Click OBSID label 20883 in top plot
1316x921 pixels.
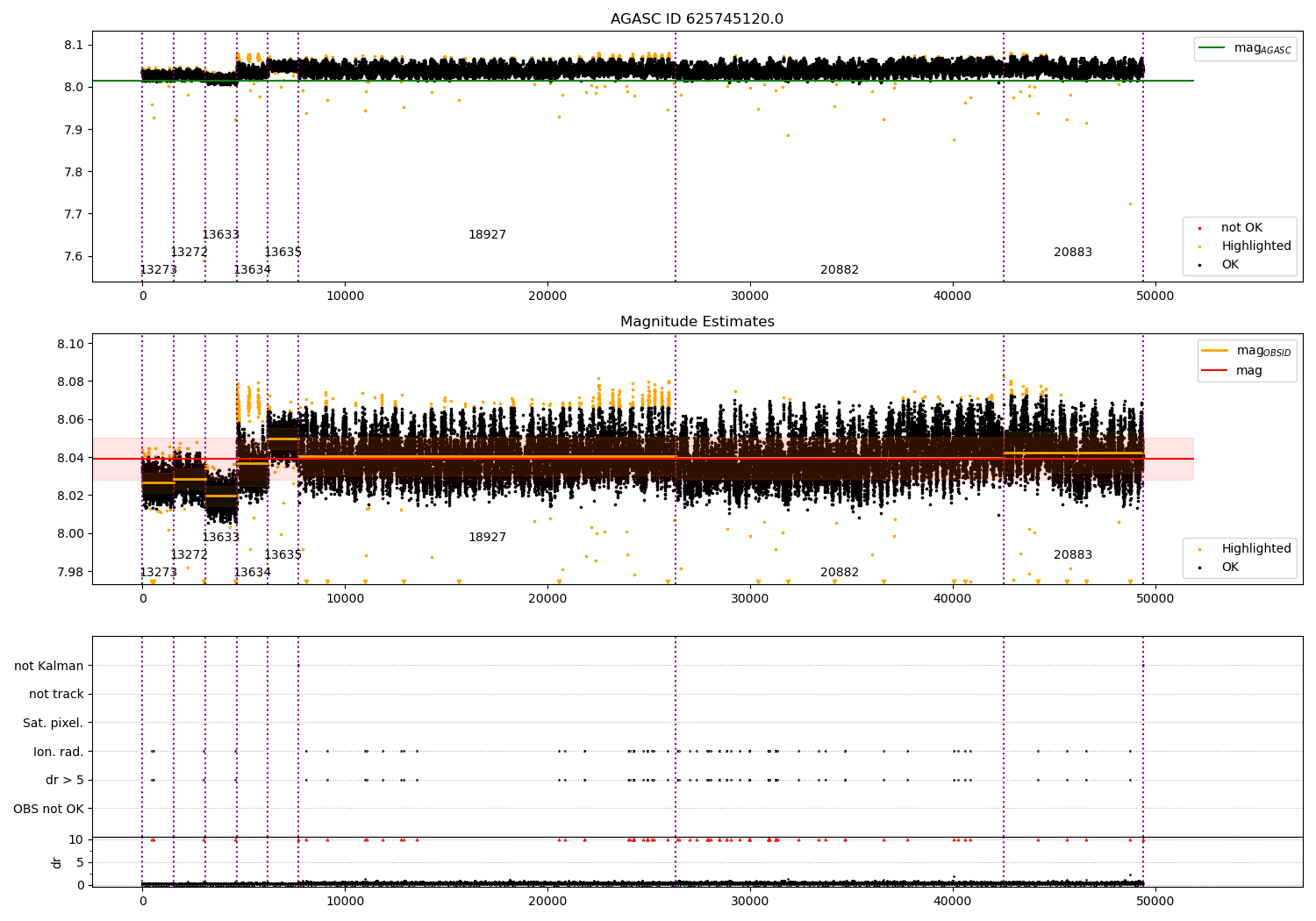1074,253
